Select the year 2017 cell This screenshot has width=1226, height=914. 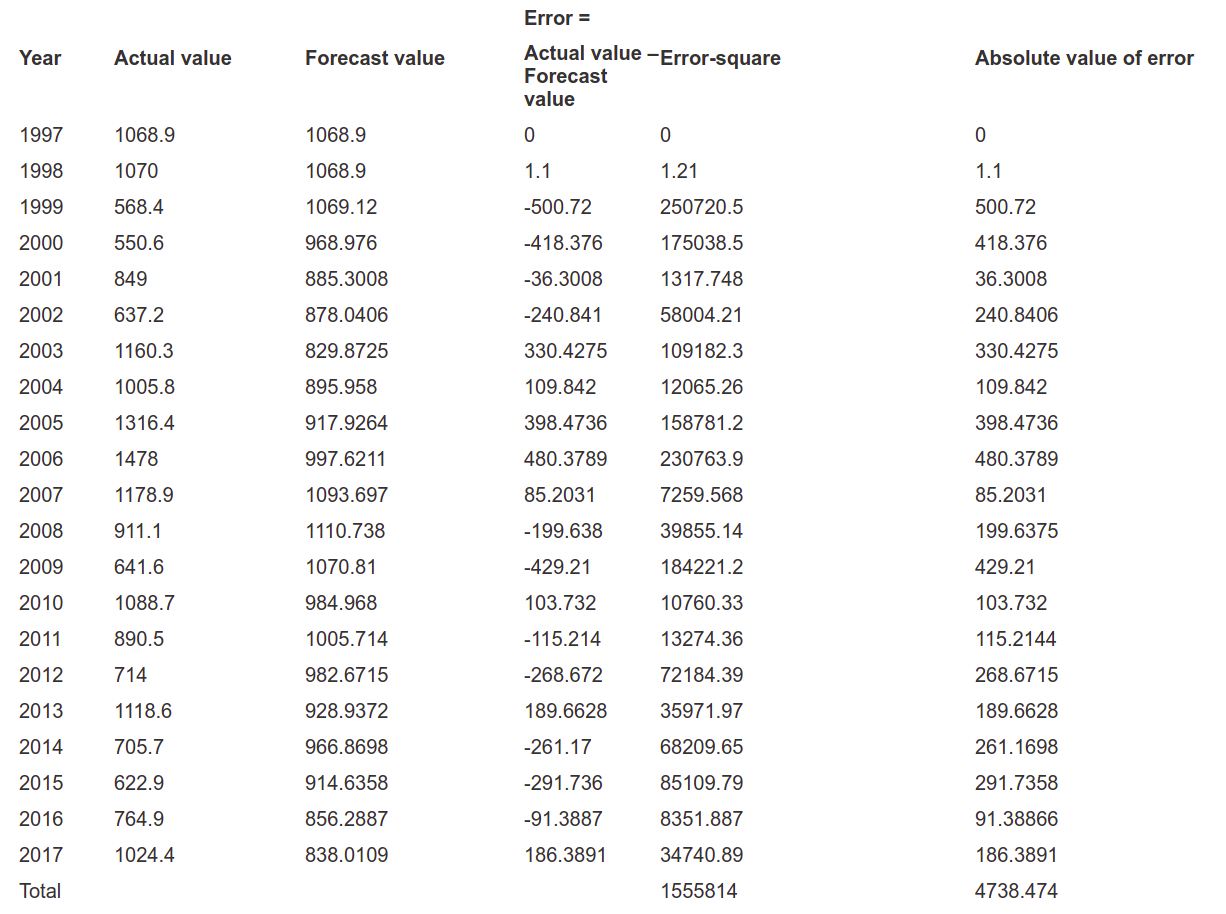[x=41, y=855]
